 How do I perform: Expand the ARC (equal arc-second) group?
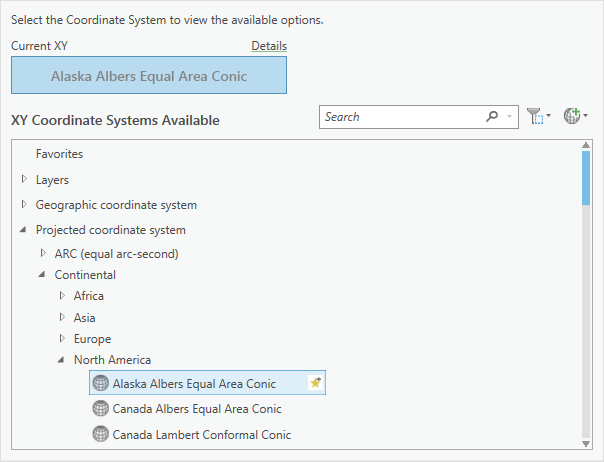(43, 254)
